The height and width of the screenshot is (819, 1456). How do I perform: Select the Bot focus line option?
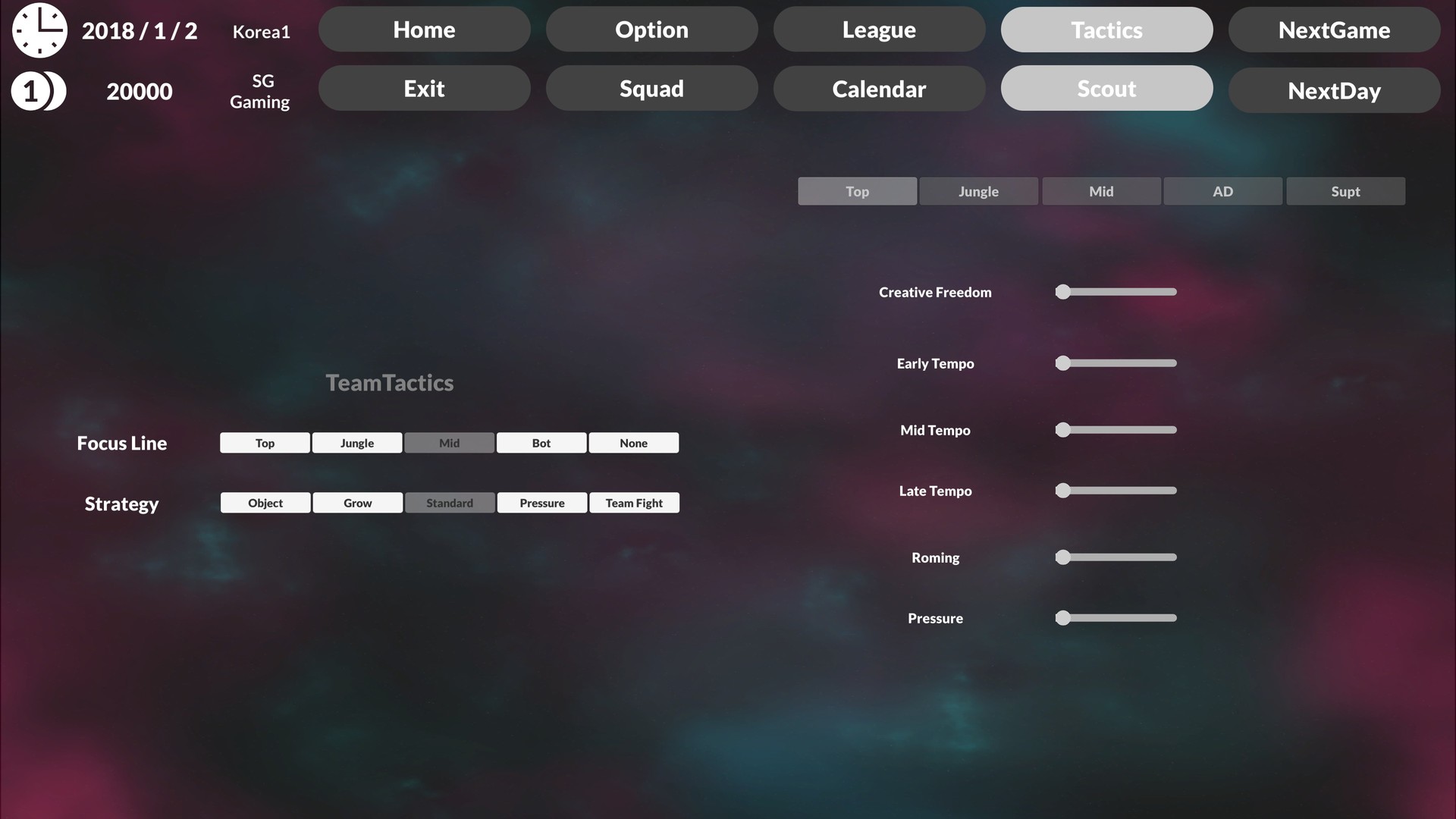[541, 442]
